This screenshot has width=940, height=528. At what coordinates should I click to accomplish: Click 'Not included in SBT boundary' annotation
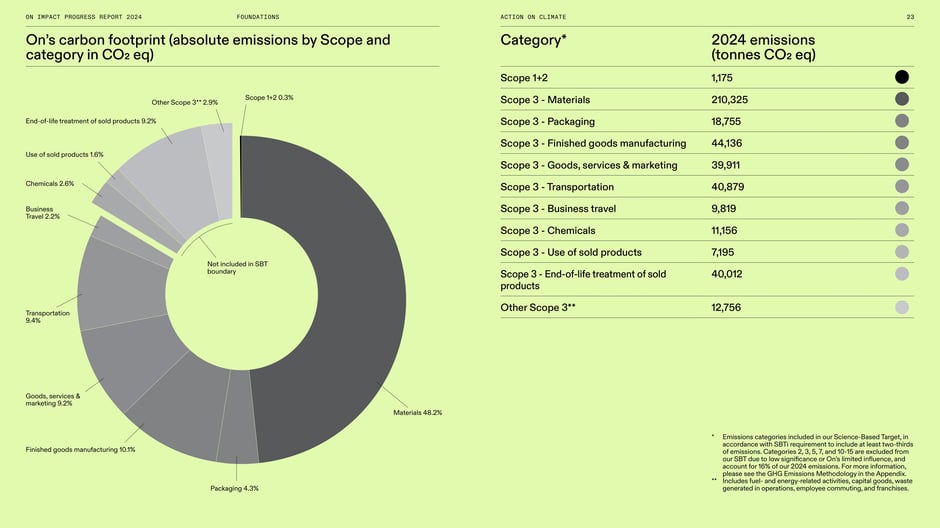point(237,267)
